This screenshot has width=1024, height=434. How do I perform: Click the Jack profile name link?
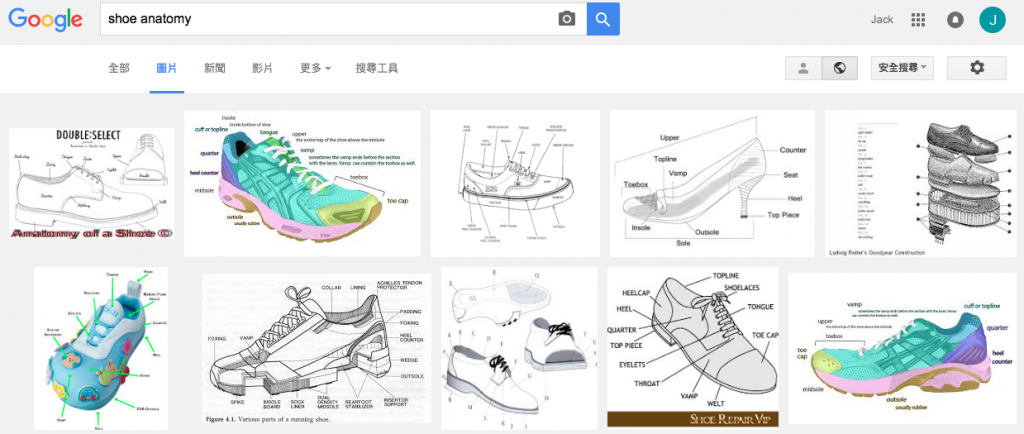tap(882, 20)
